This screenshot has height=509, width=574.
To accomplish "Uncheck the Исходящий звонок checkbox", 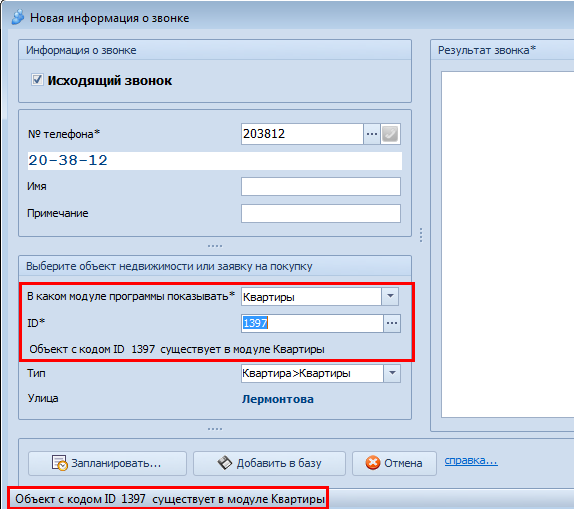I will point(37,79).
